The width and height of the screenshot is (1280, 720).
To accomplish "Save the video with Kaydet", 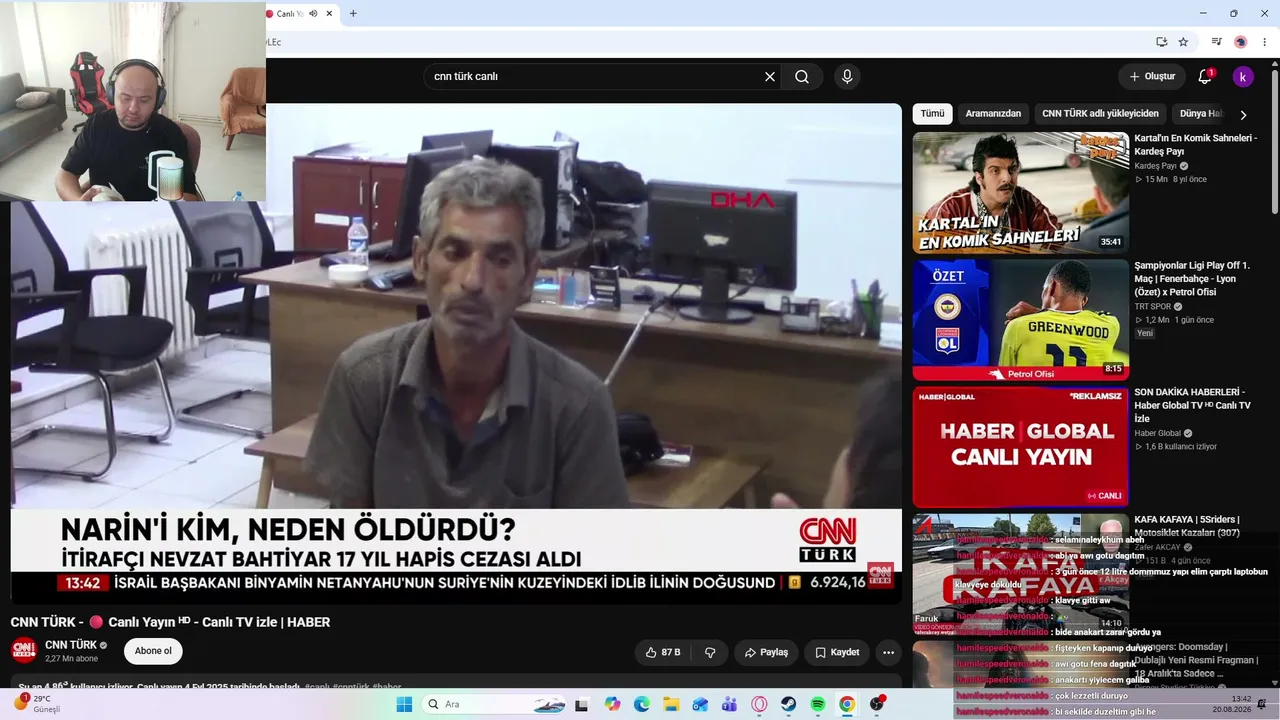I will coord(837,653).
